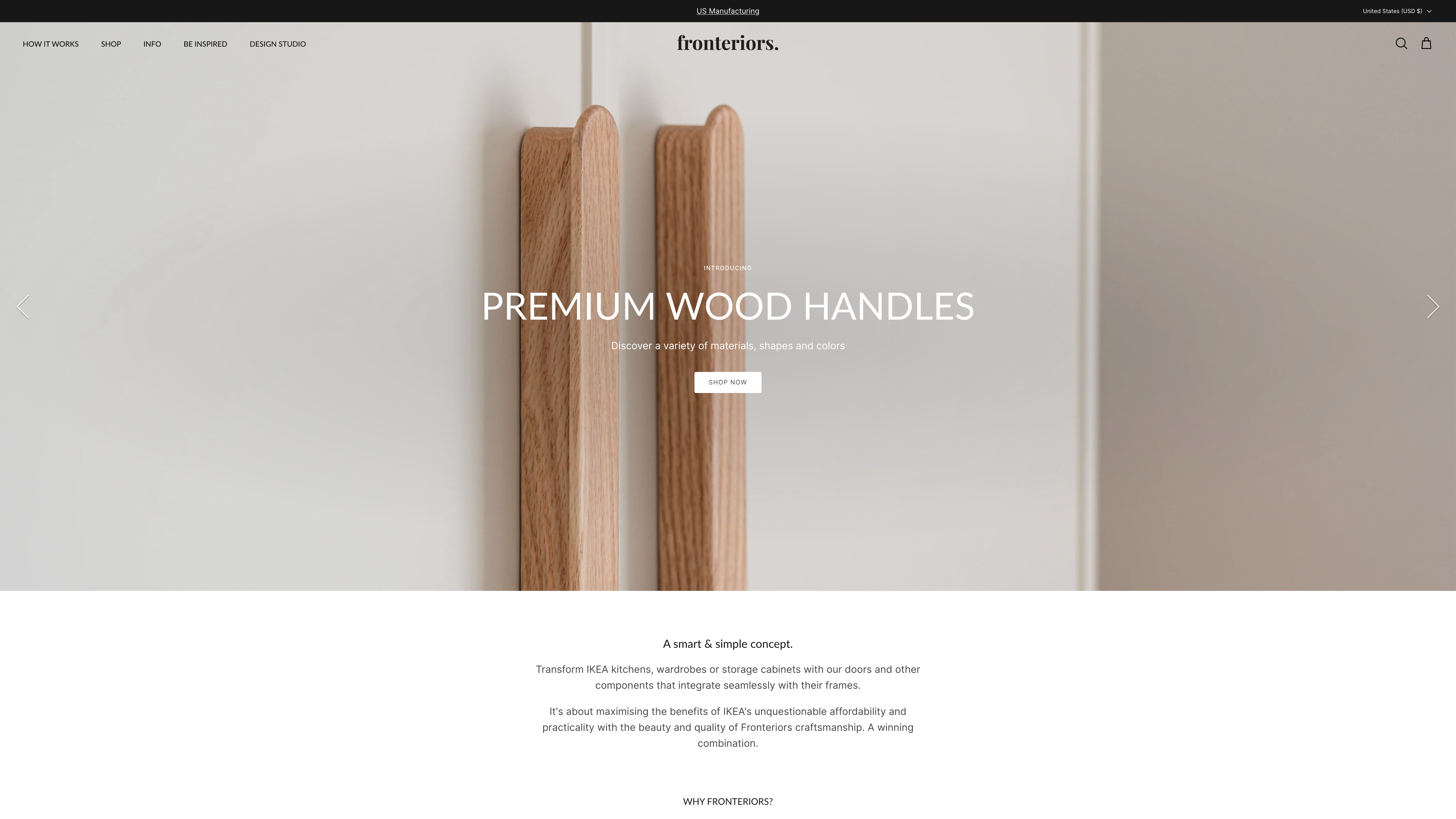Click the currency dropdown chevron icon
This screenshot has width=1456, height=819.
(x=1430, y=11)
